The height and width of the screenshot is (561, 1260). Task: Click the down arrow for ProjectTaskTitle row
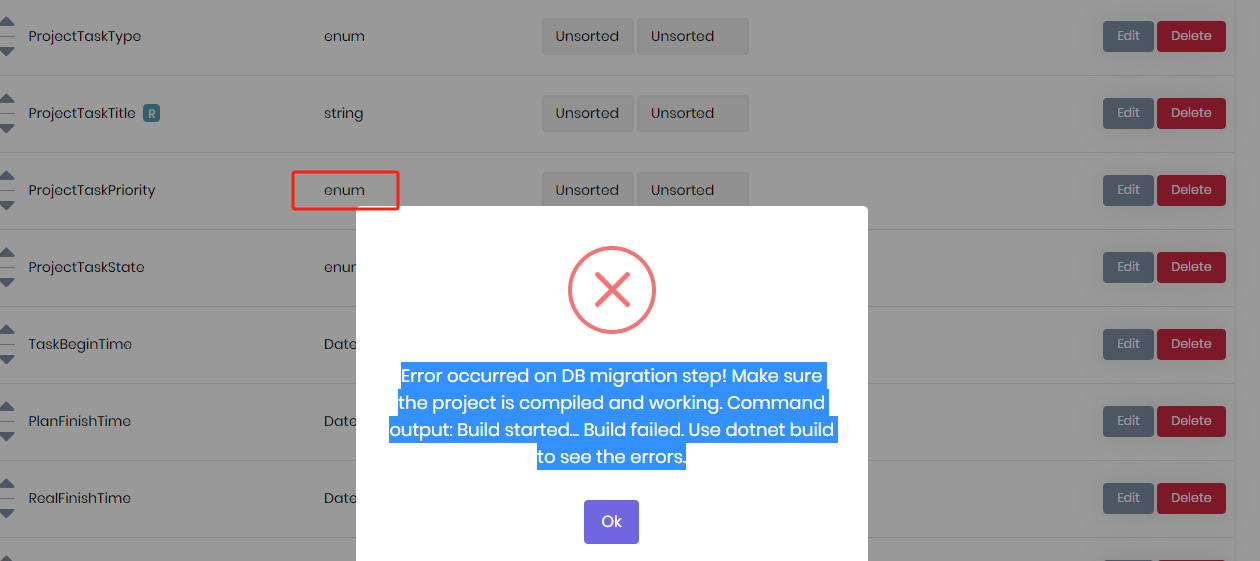[6, 129]
